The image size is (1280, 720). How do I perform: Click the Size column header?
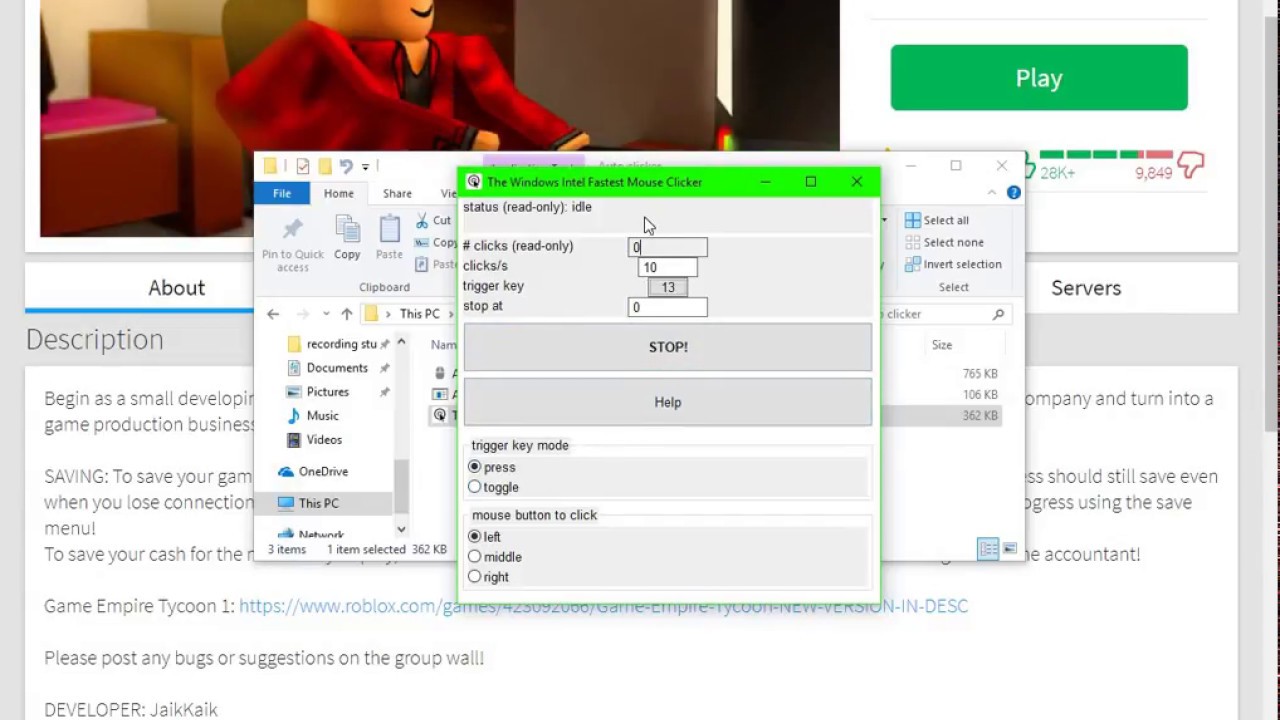pyautogui.click(x=942, y=345)
